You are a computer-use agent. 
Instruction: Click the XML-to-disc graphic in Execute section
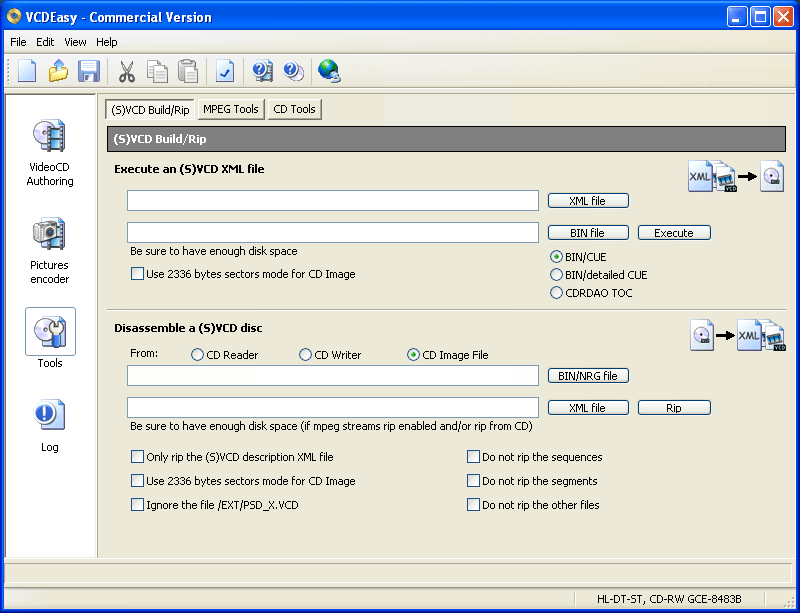pyautogui.click(x=736, y=176)
